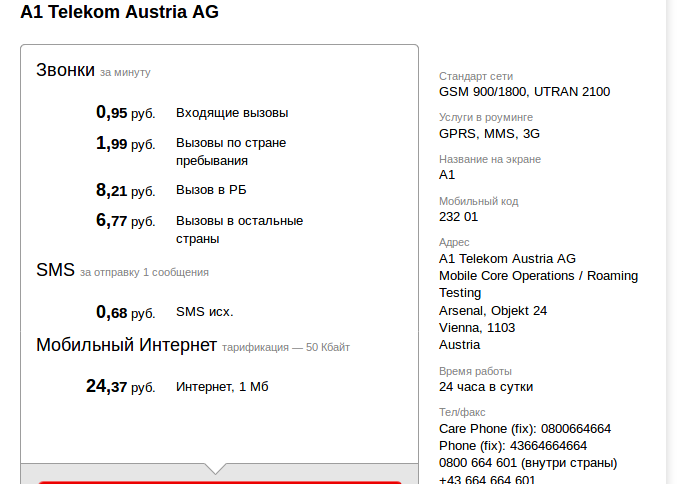
Task: Click Вызовы по стране пребывания label
Action: click(231, 151)
